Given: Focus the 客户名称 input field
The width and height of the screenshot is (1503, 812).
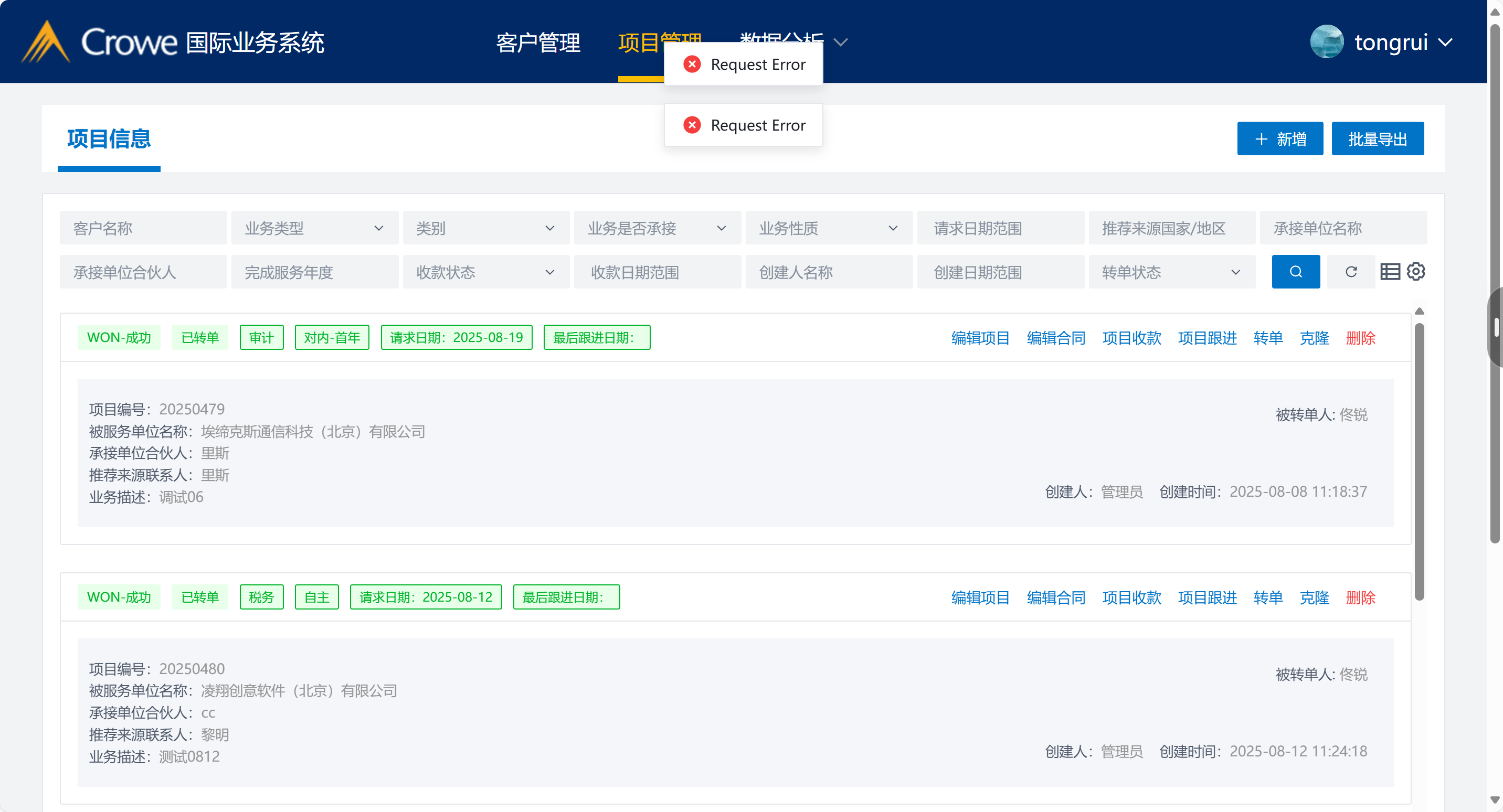Looking at the screenshot, I should (x=143, y=228).
